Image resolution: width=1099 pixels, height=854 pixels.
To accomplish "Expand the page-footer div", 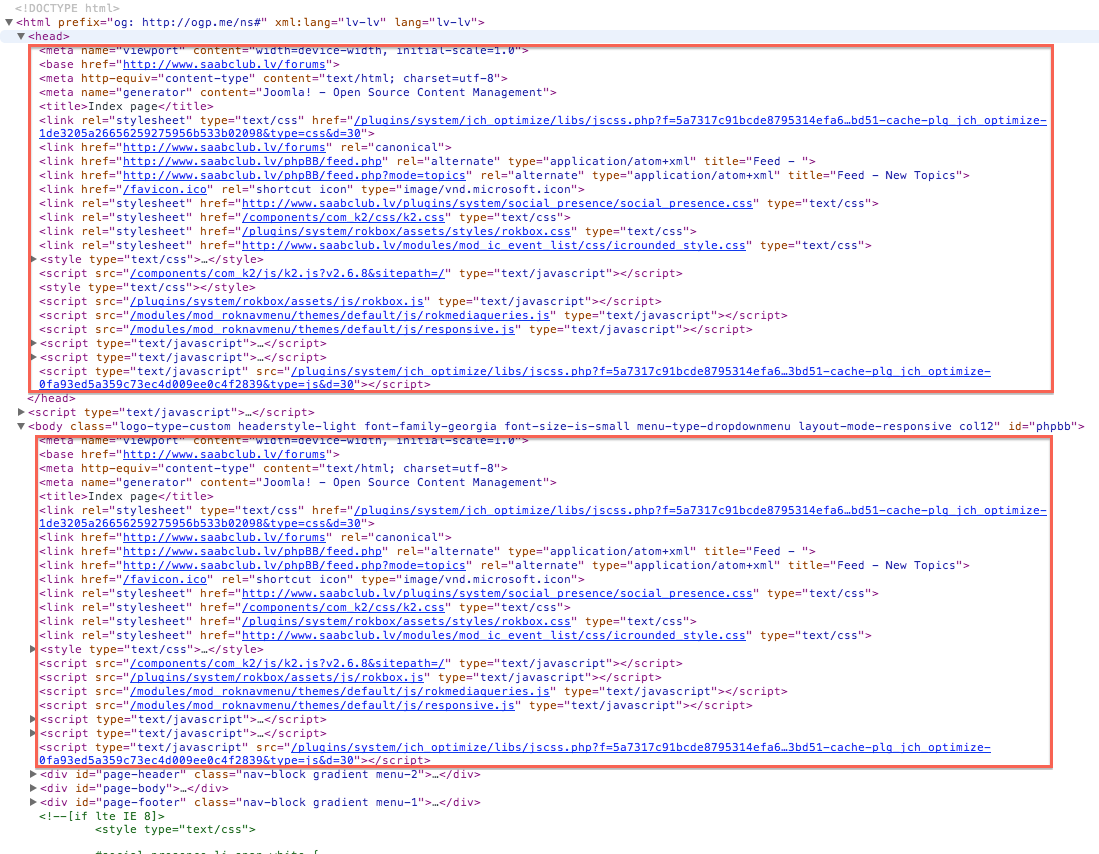I will click(34, 802).
